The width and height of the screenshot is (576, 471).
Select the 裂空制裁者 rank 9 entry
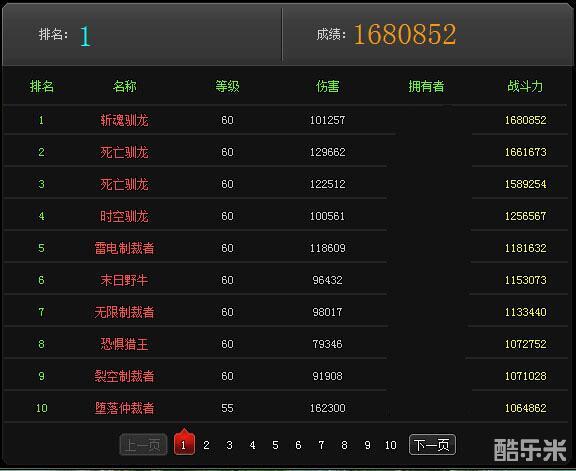tap(125, 376)
